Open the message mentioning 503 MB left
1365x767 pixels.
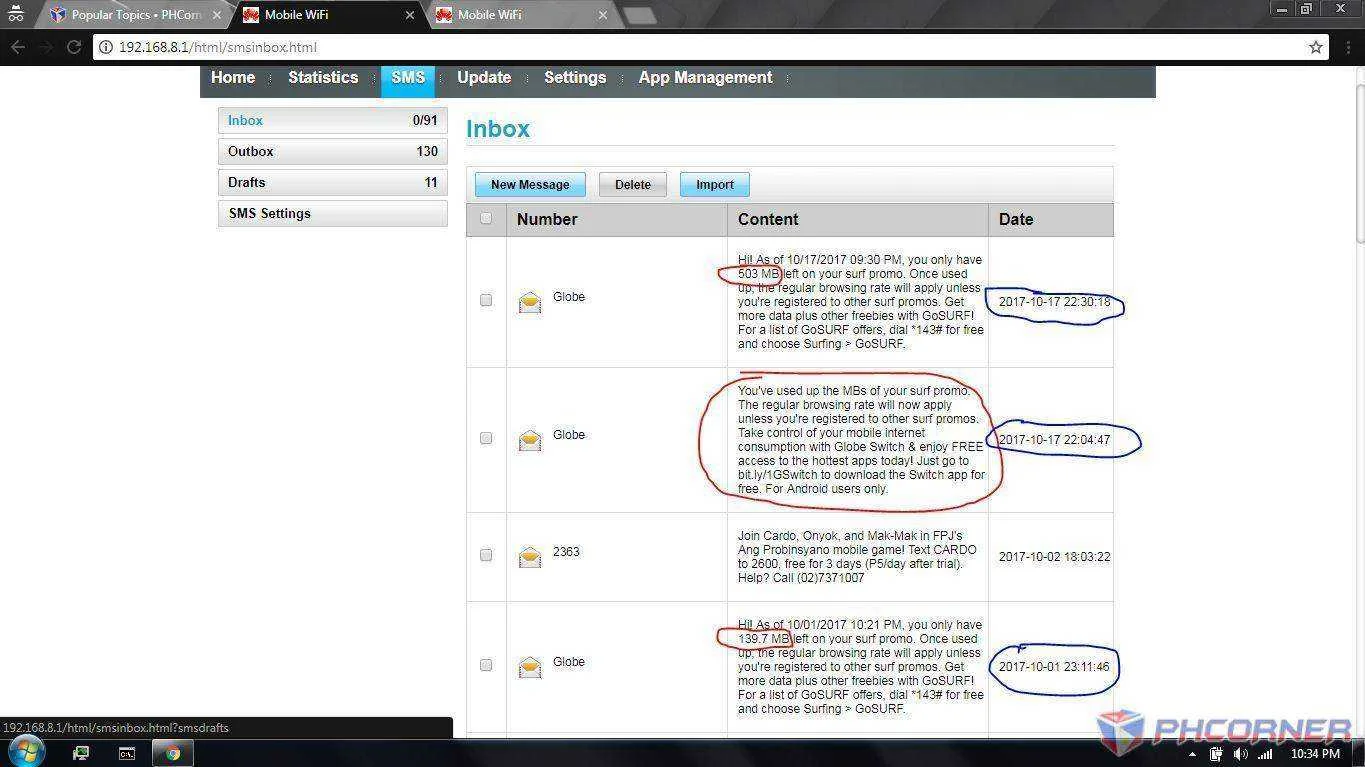click(x=860, y=302)
